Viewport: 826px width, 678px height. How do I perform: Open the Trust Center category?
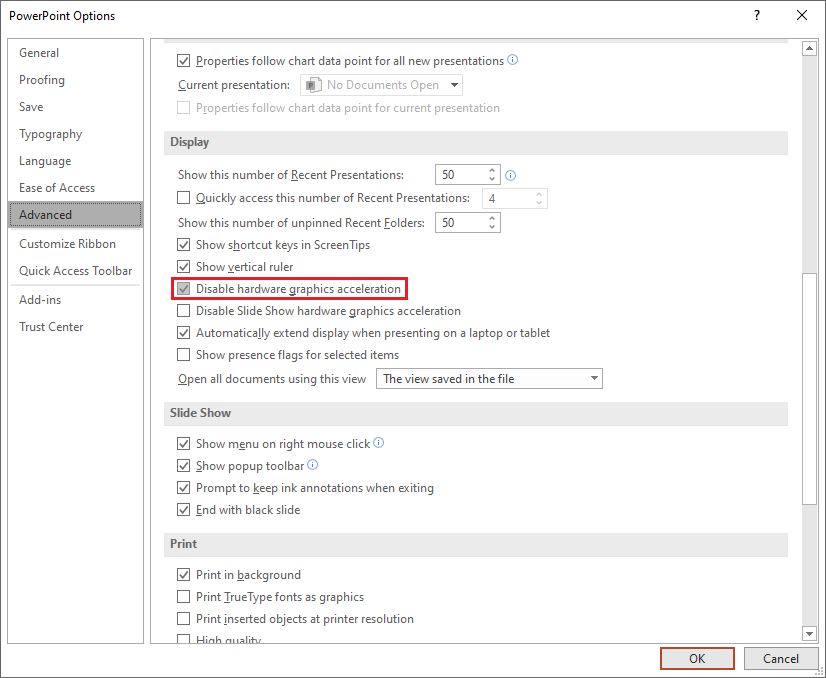tap(76, 327)
